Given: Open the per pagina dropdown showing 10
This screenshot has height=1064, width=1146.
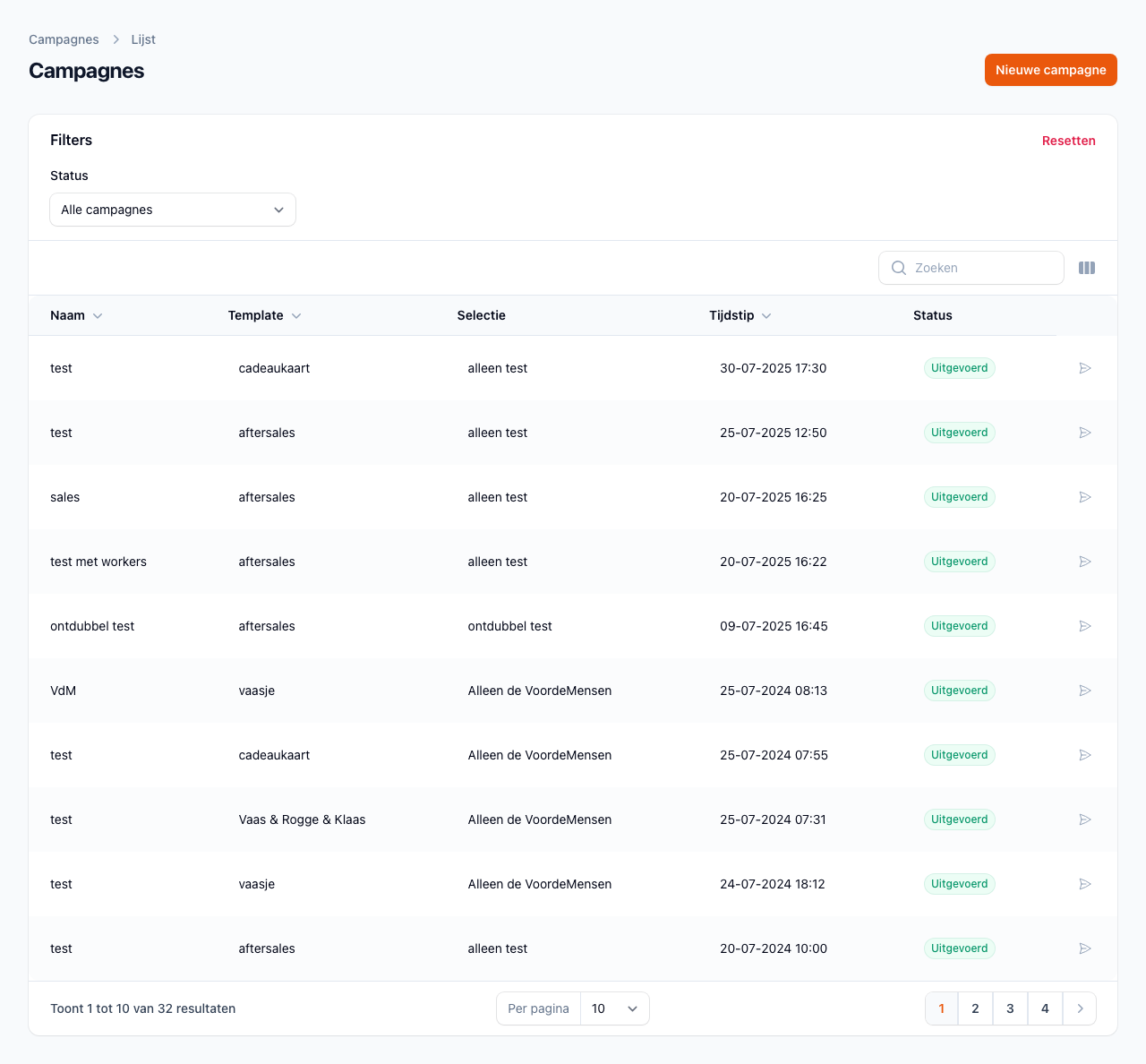Looking at the screenshot, I should [614, 1008].
